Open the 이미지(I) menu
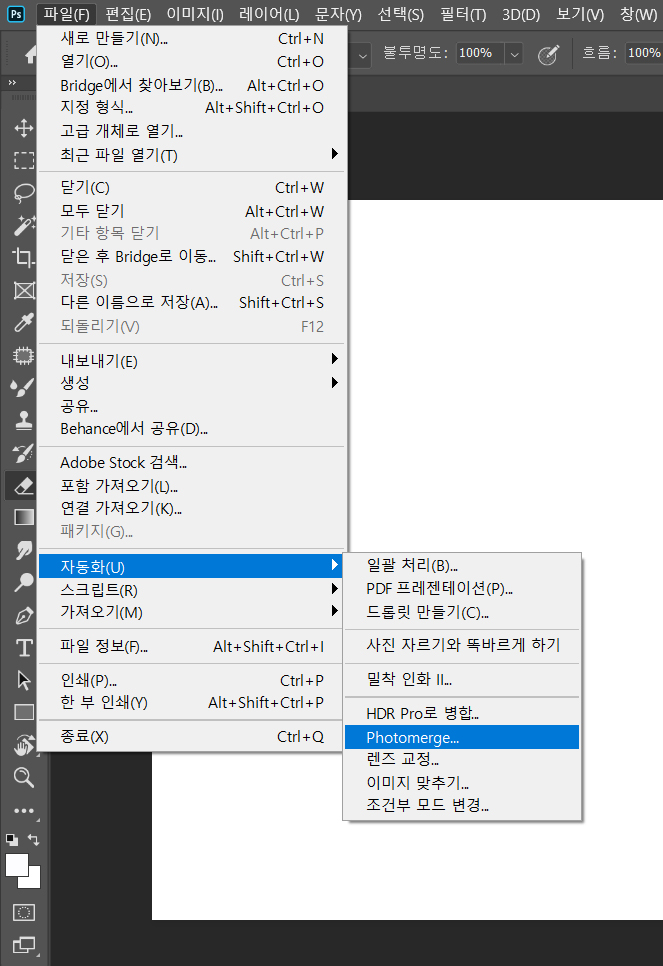 [195, 14]
